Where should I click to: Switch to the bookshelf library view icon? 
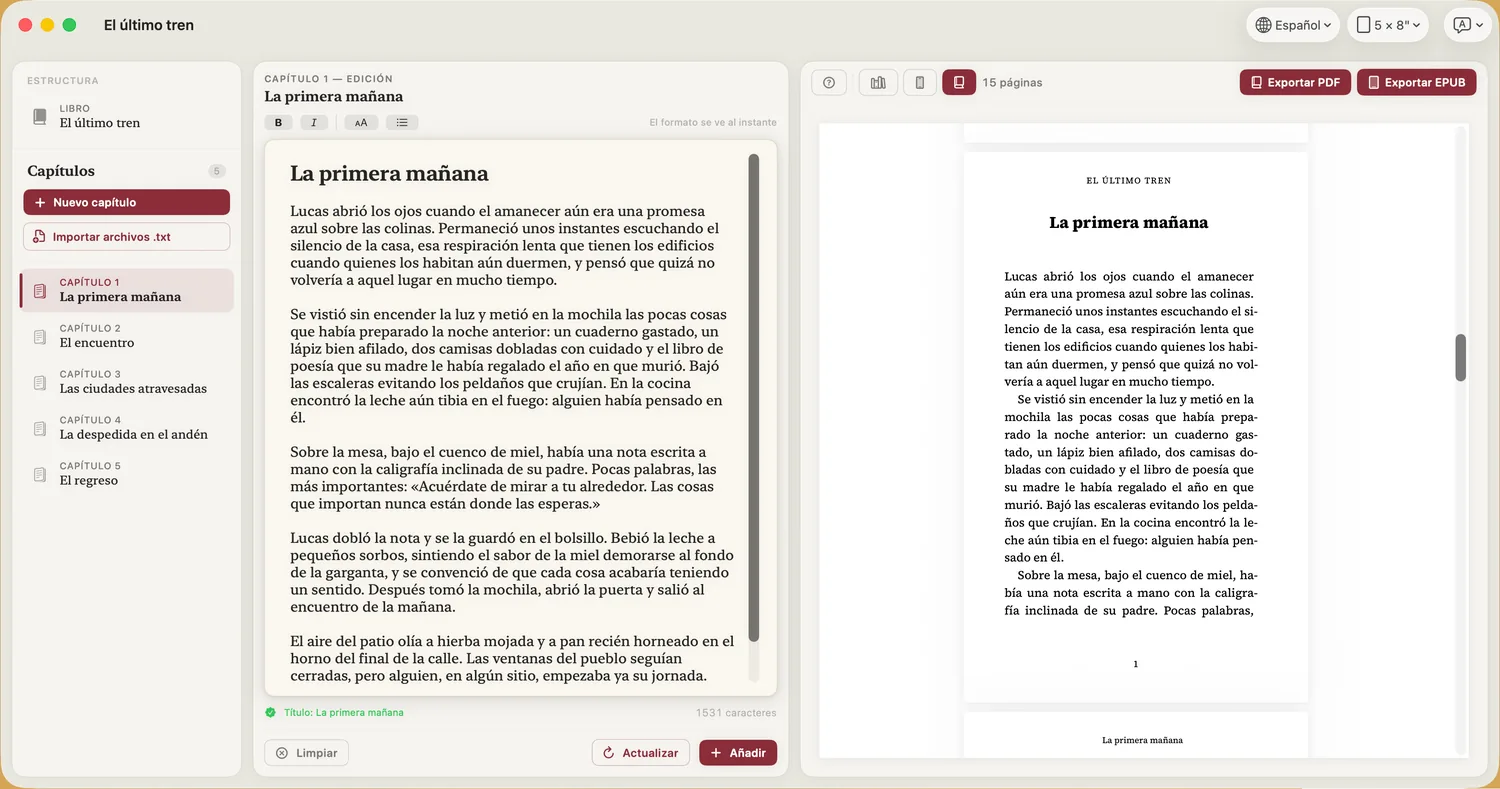click(x=878, y=83)
